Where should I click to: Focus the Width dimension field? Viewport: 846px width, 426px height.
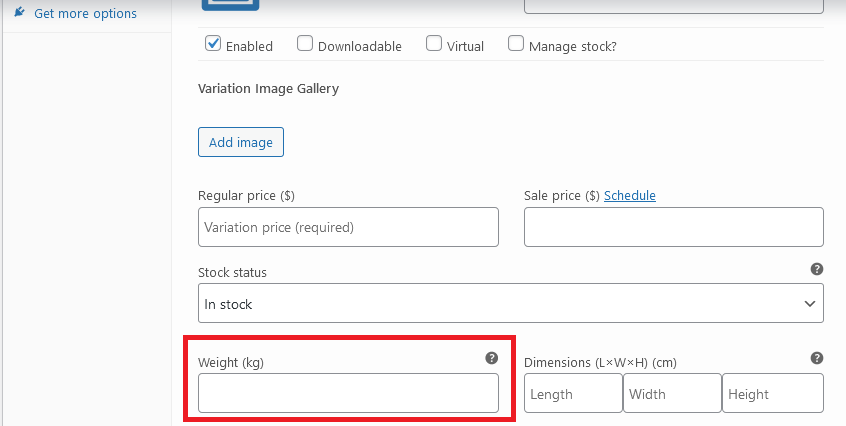(672, 393)
